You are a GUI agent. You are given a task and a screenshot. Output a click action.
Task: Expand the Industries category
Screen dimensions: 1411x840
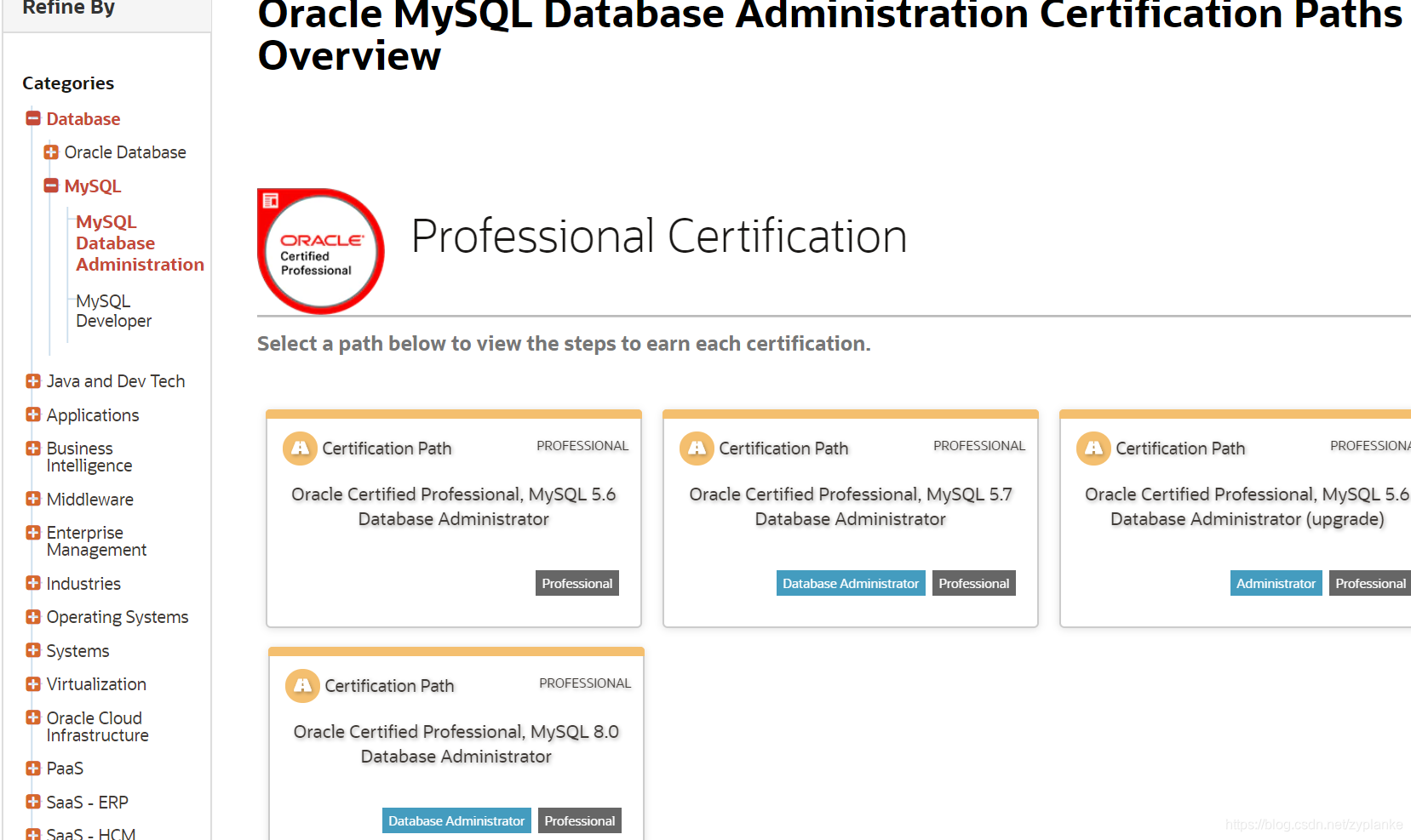click(33, 583)
